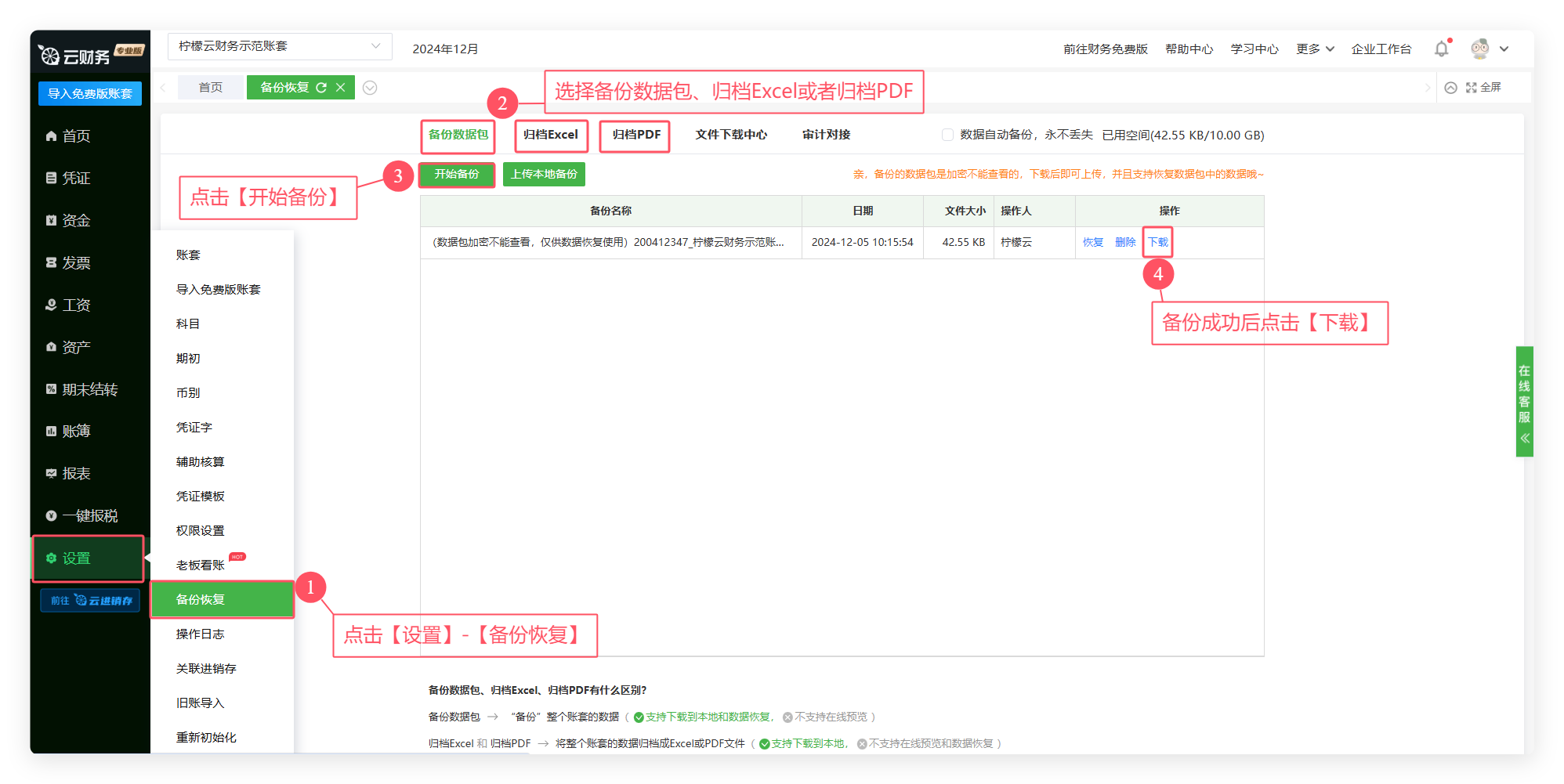Viewport: 1564px width, 784px height.
Task: Refresh the 备份恢复 tab via reload icon
Action: tap(321, 88)
